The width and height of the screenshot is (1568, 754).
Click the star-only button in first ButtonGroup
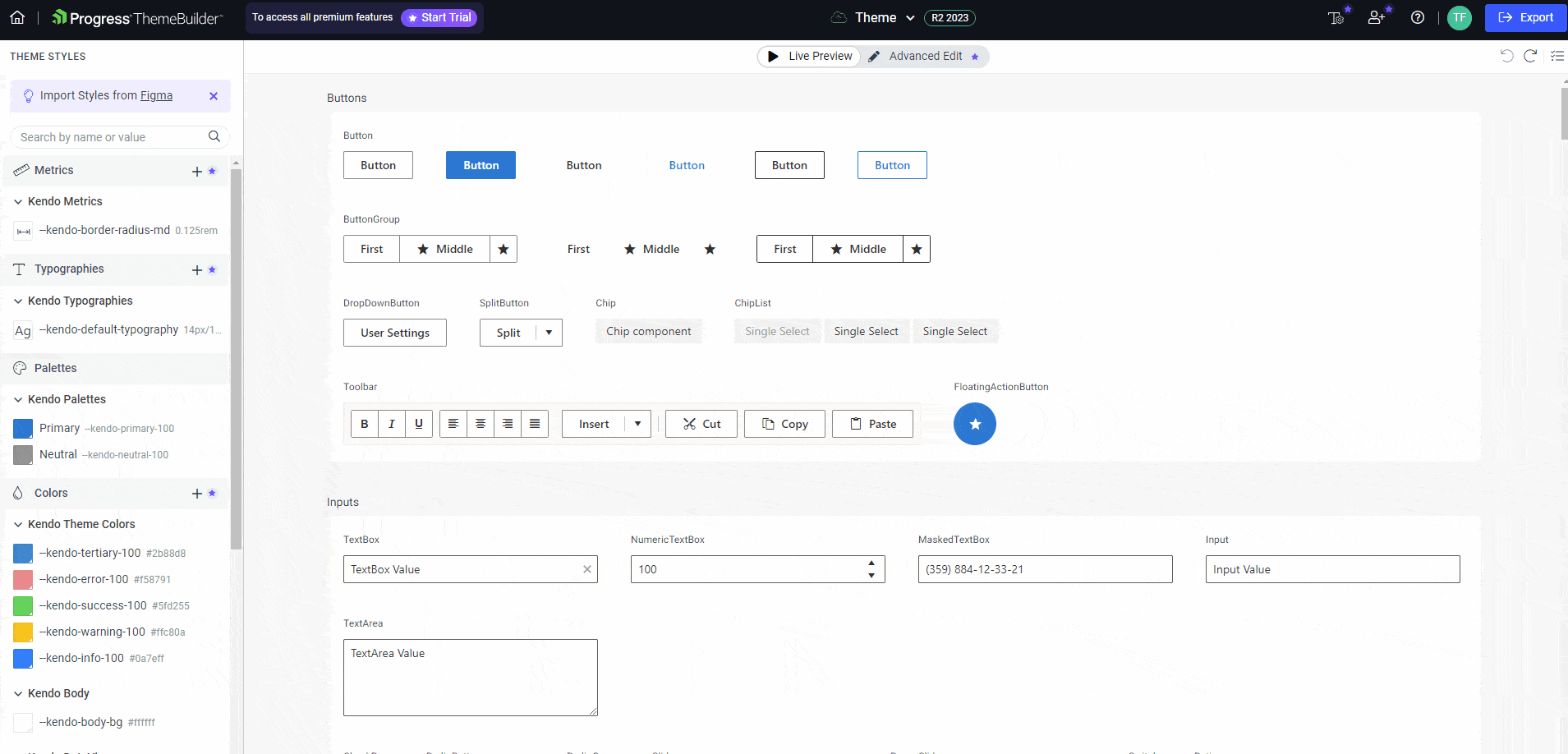(504, 249)
